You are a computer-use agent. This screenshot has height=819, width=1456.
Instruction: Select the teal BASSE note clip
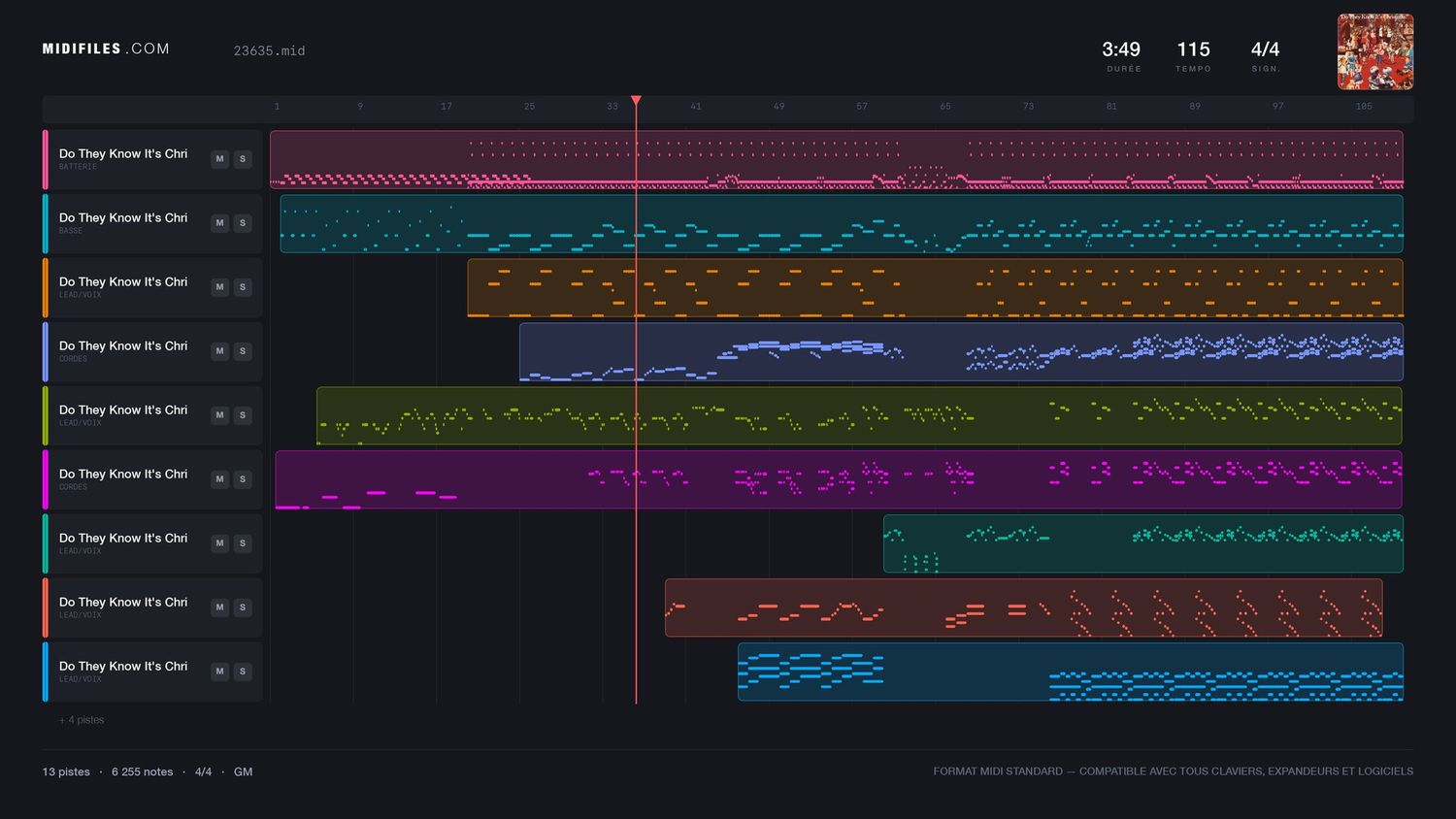click(842, 223)
